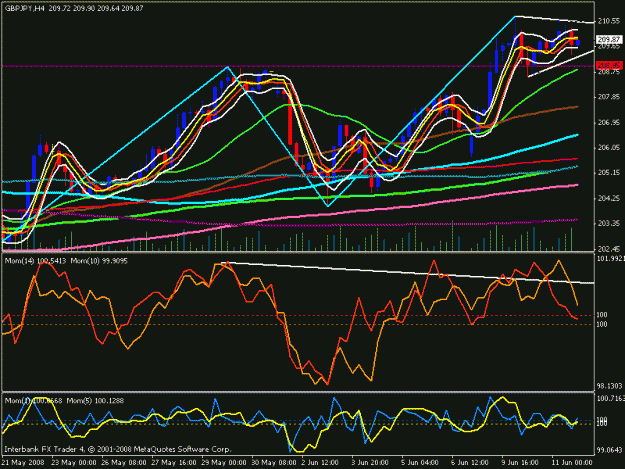The image size is (625, 469).
Task: Click the red 208.95 price level tag
Action: click(x=609, y=65)
